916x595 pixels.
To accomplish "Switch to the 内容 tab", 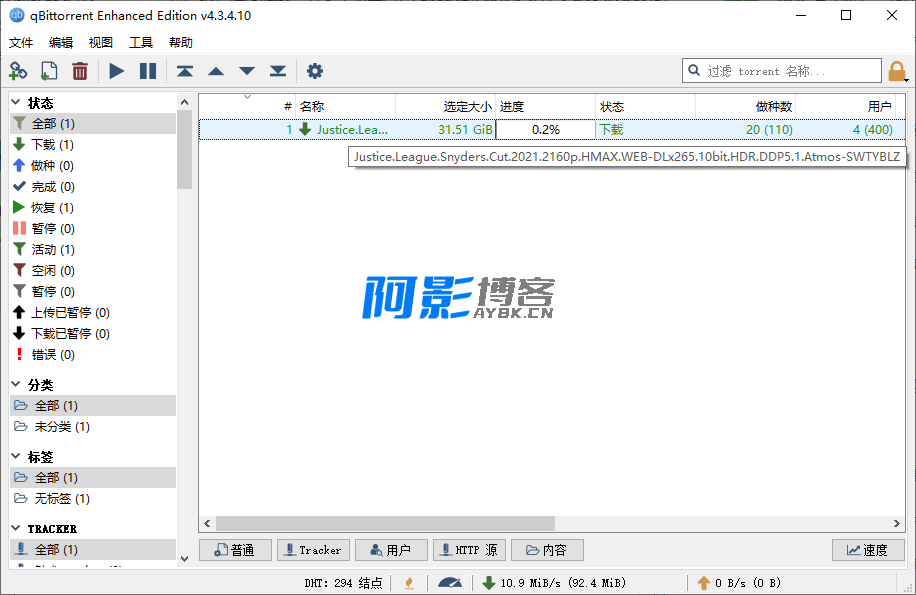I will [547, 550].
